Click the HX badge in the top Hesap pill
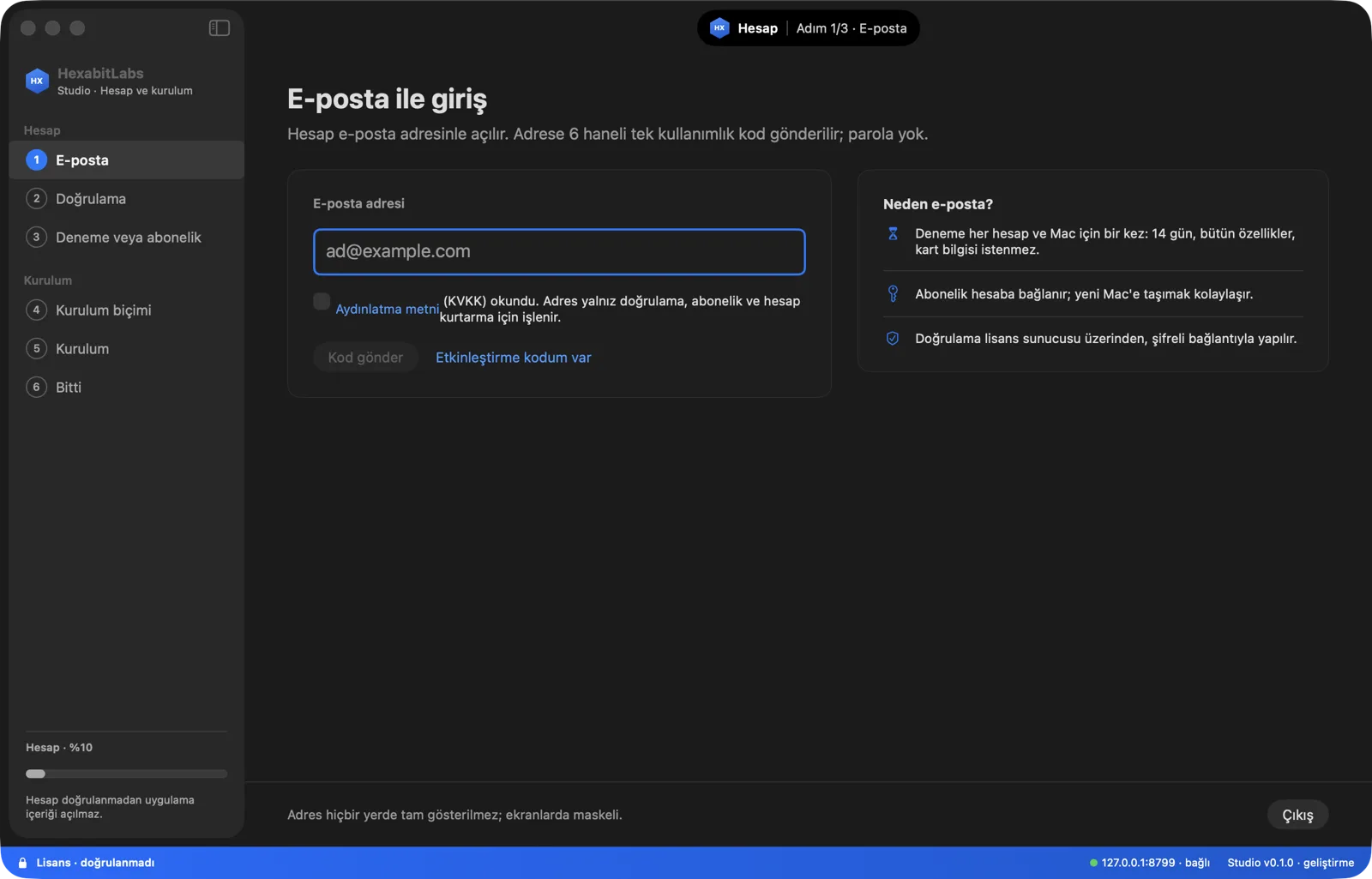This screenshot has height=879, width=1372. [719, 28]
